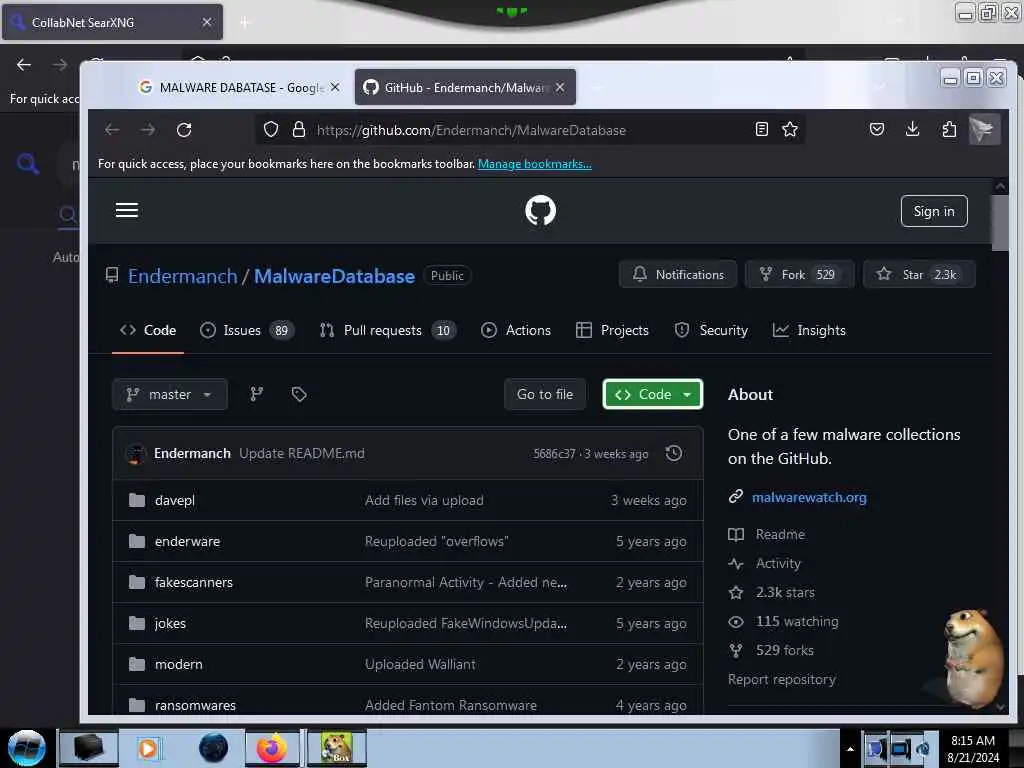This screenshot has height=768, width=1024.
Task: Click the site security padlock icon
Action: (299, 130)
